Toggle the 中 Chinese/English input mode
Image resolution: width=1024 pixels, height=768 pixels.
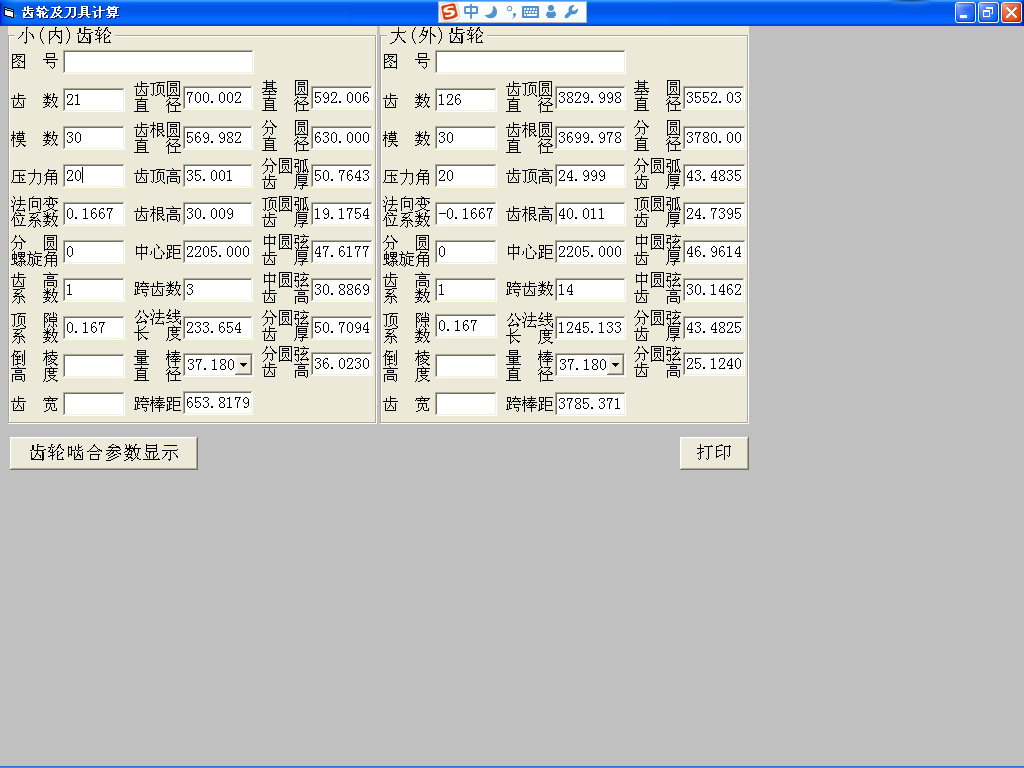tap(471, 12)
